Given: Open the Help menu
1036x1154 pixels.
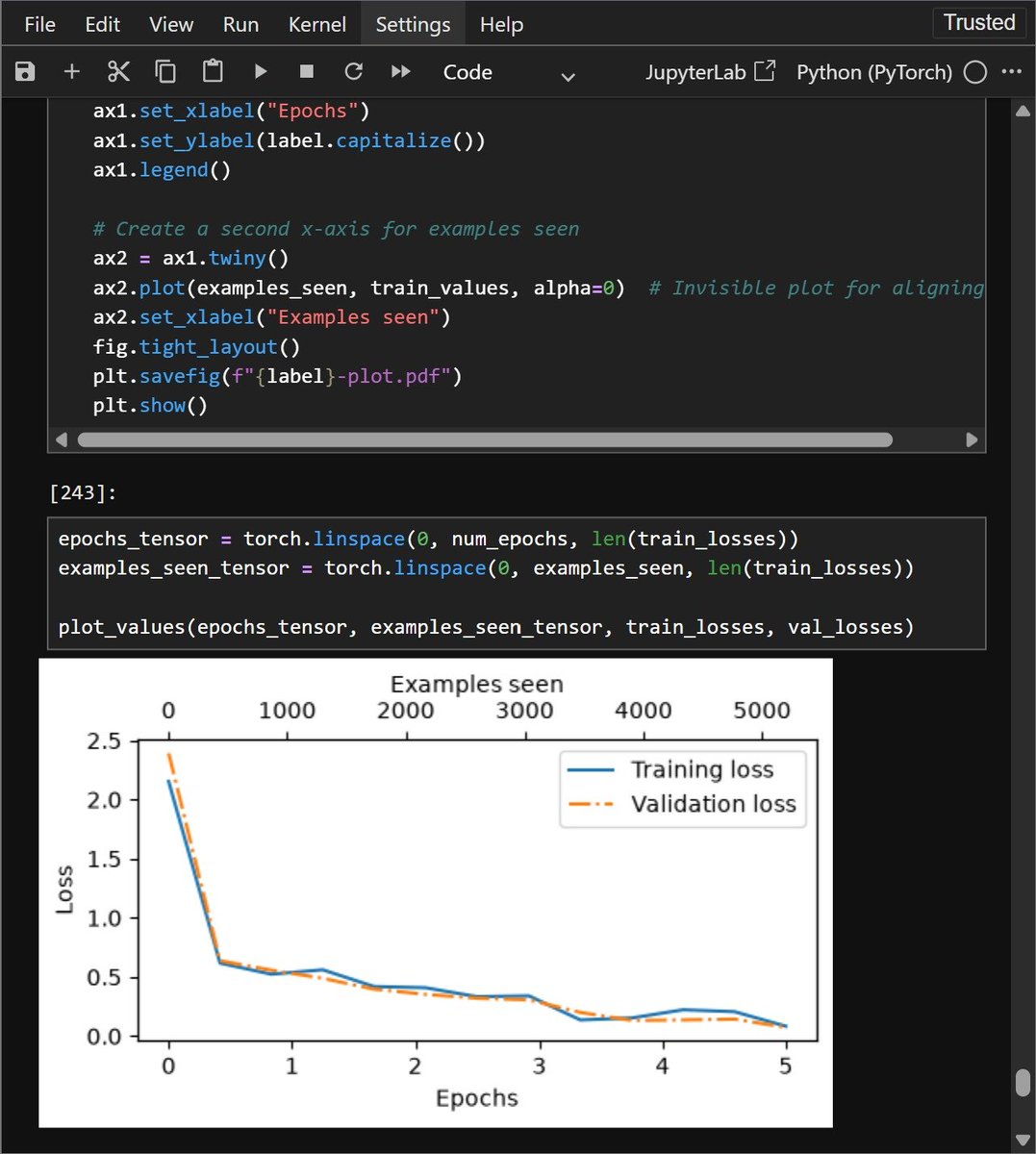Looking at the screenshot, I should click(501, 25).
